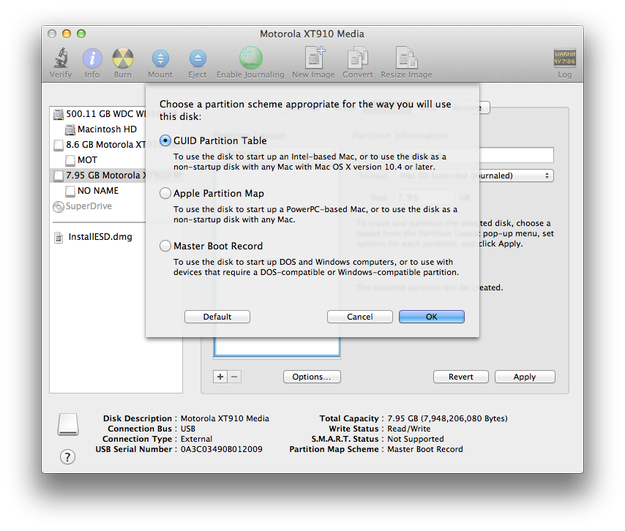Click the New Image icon

314,58
